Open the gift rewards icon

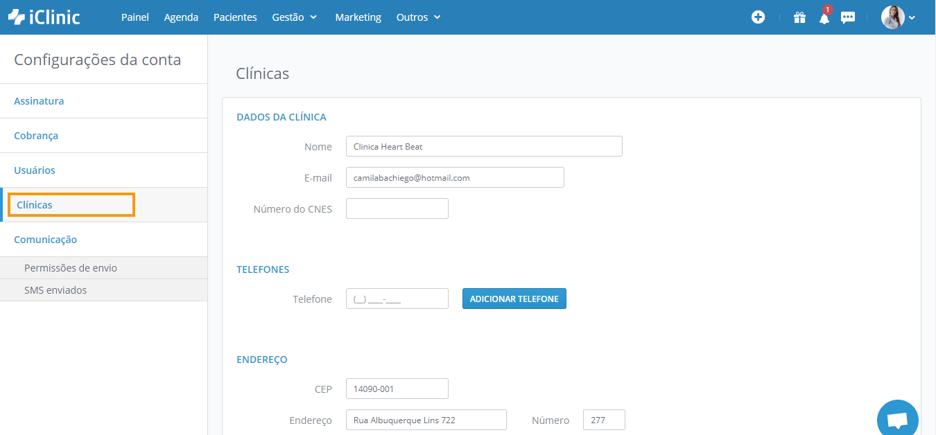coord(799,18)
